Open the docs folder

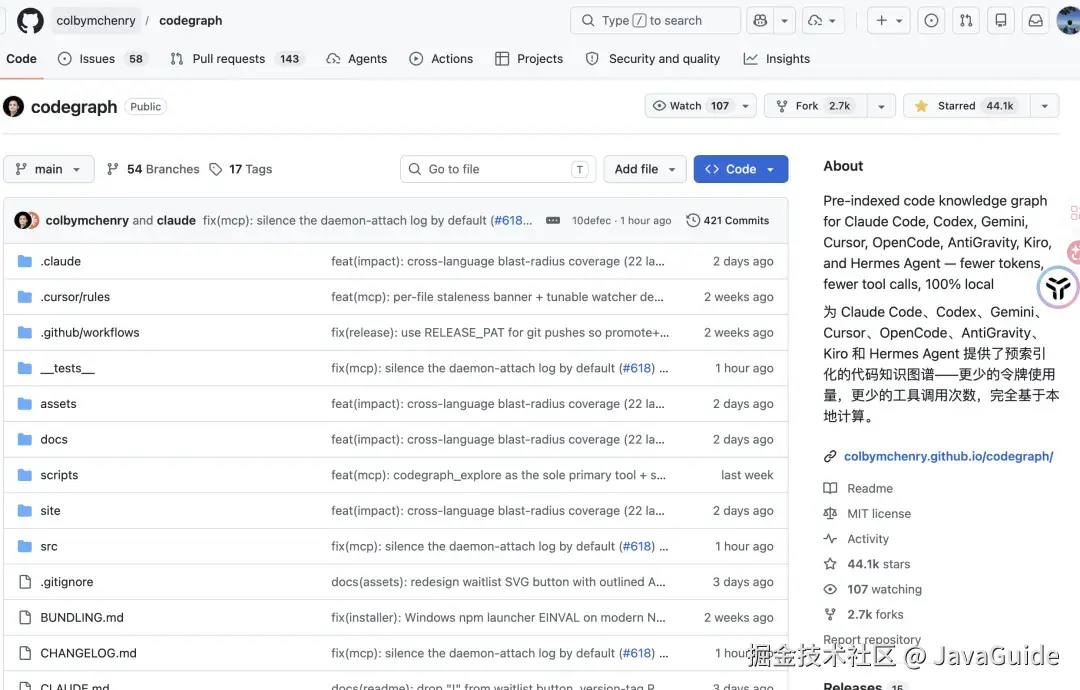(x=54, y=440)
